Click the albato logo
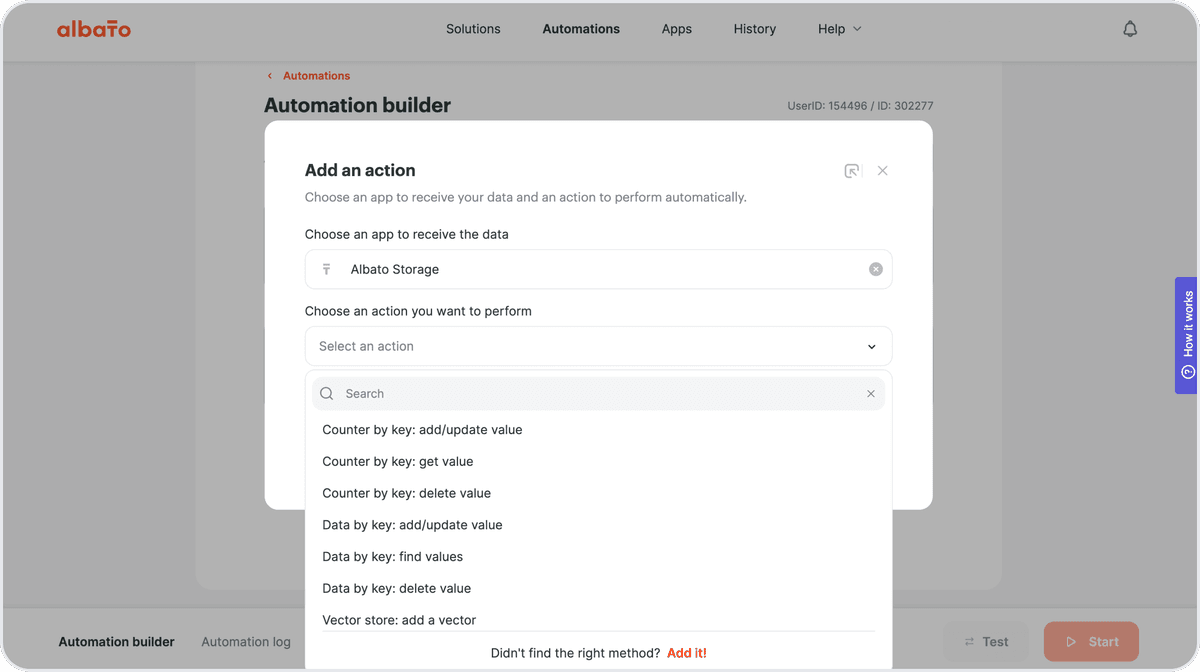Screen dimensions: 1200x672 click(94, 29)
